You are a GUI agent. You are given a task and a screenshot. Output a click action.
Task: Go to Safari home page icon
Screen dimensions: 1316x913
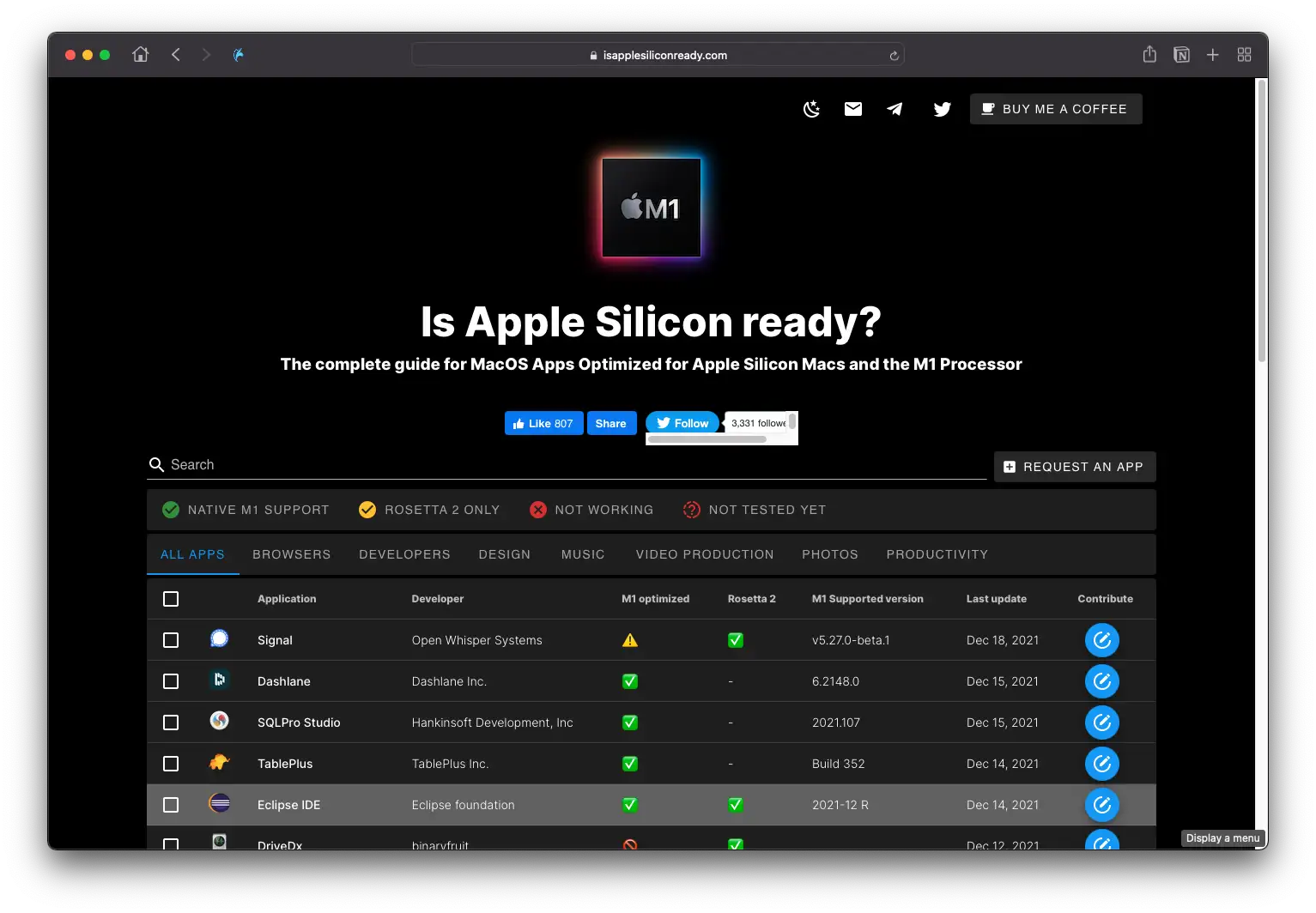pos(141,55)
